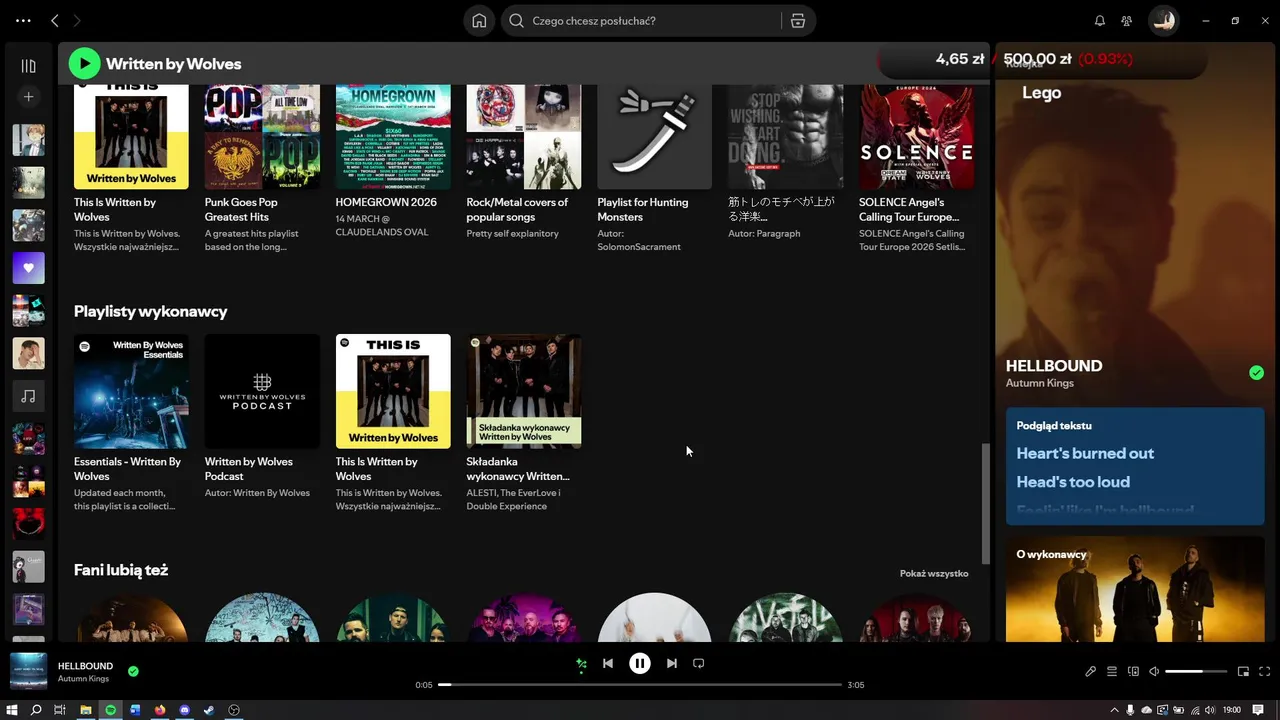Open friend activity icon

[1127, 20]
